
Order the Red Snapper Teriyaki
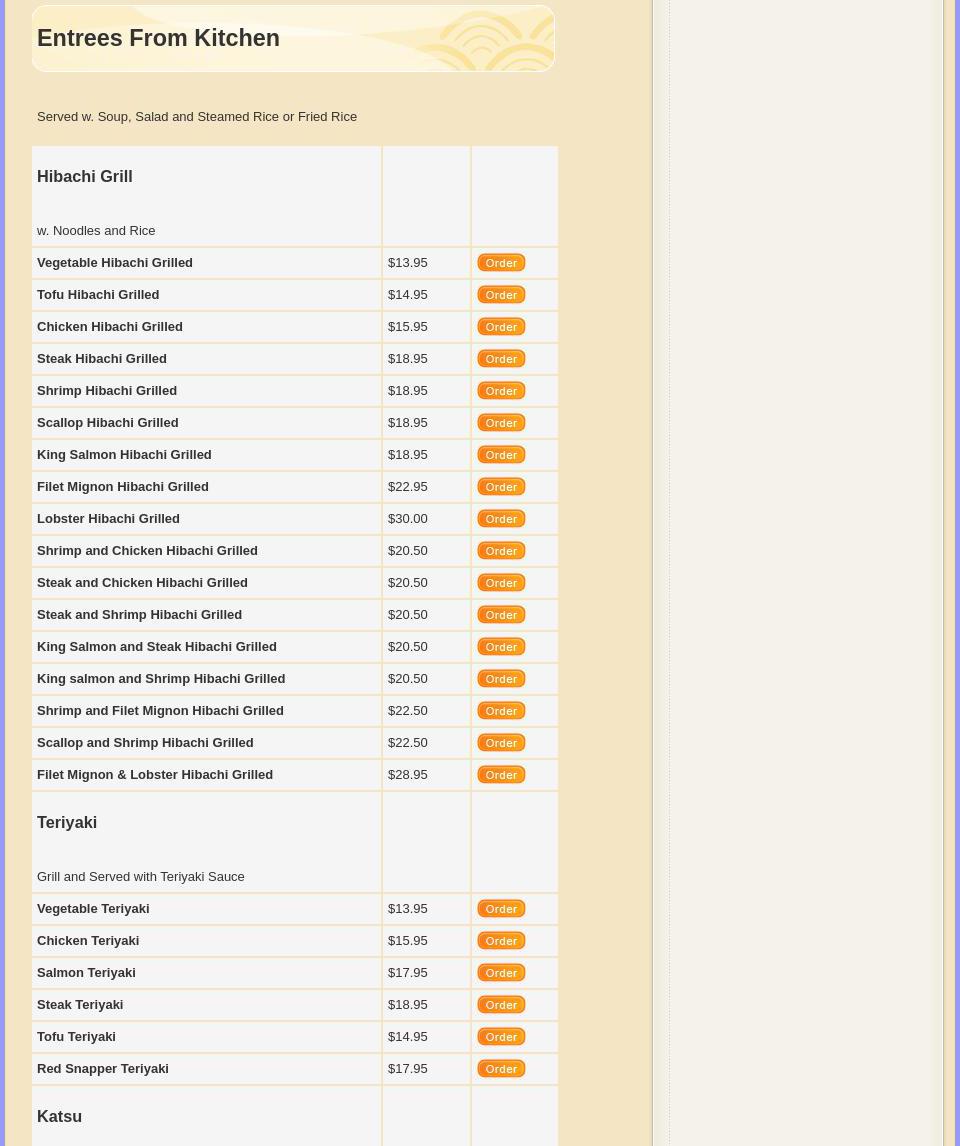(x=501, y=1069)
